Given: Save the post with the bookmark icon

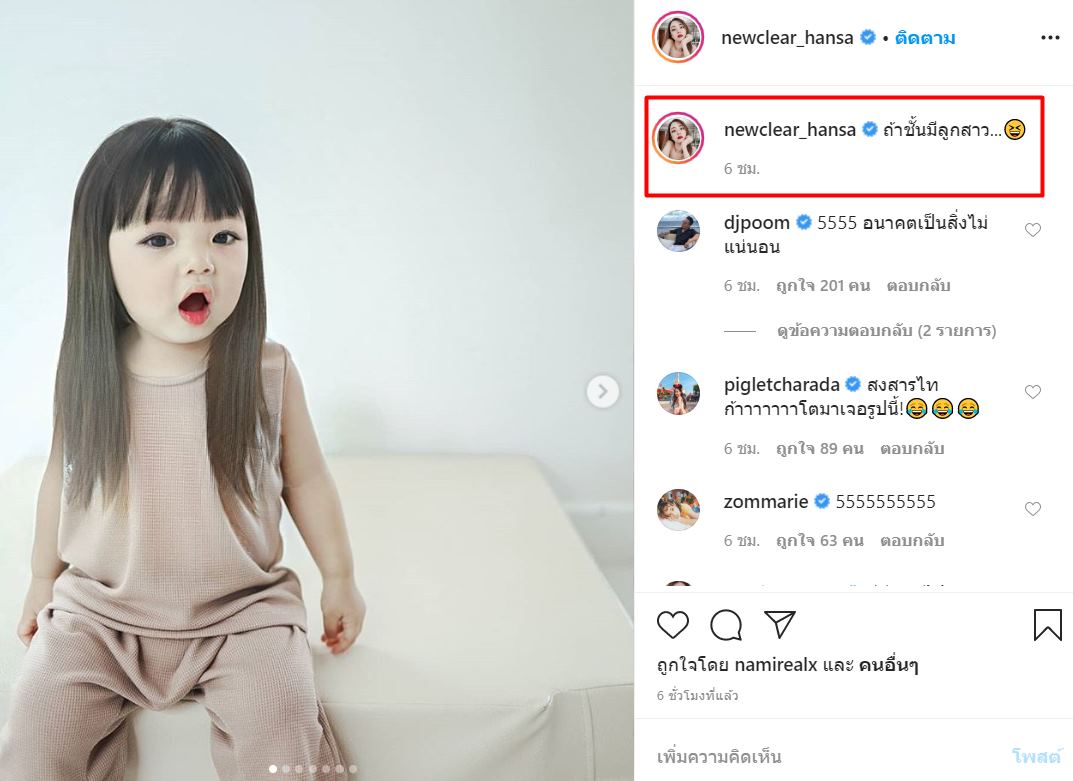Looking at the screenshot, I should click(x=1047, y=625).
